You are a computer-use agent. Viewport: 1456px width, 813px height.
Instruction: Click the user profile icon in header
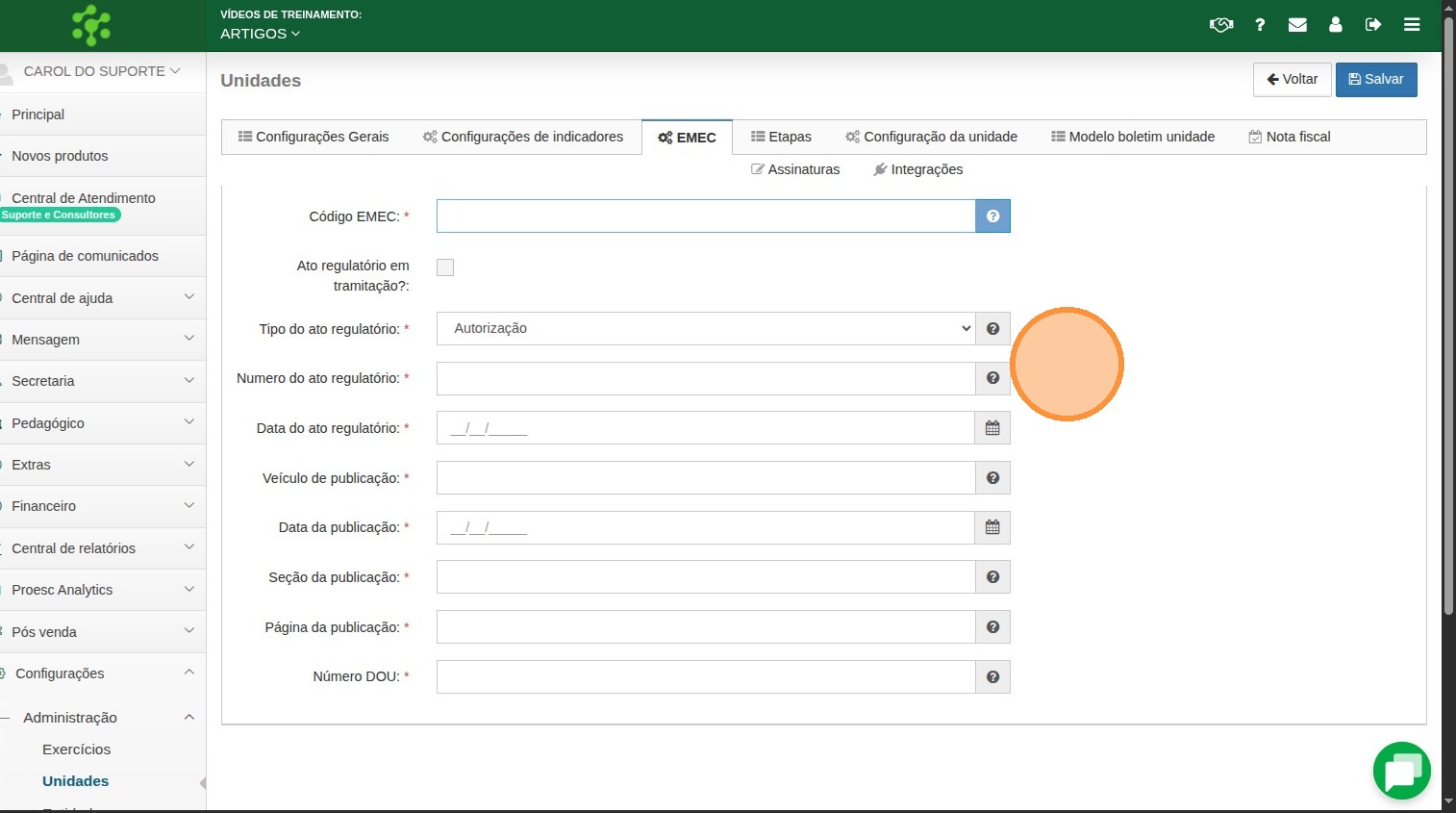pos(1335,25)
